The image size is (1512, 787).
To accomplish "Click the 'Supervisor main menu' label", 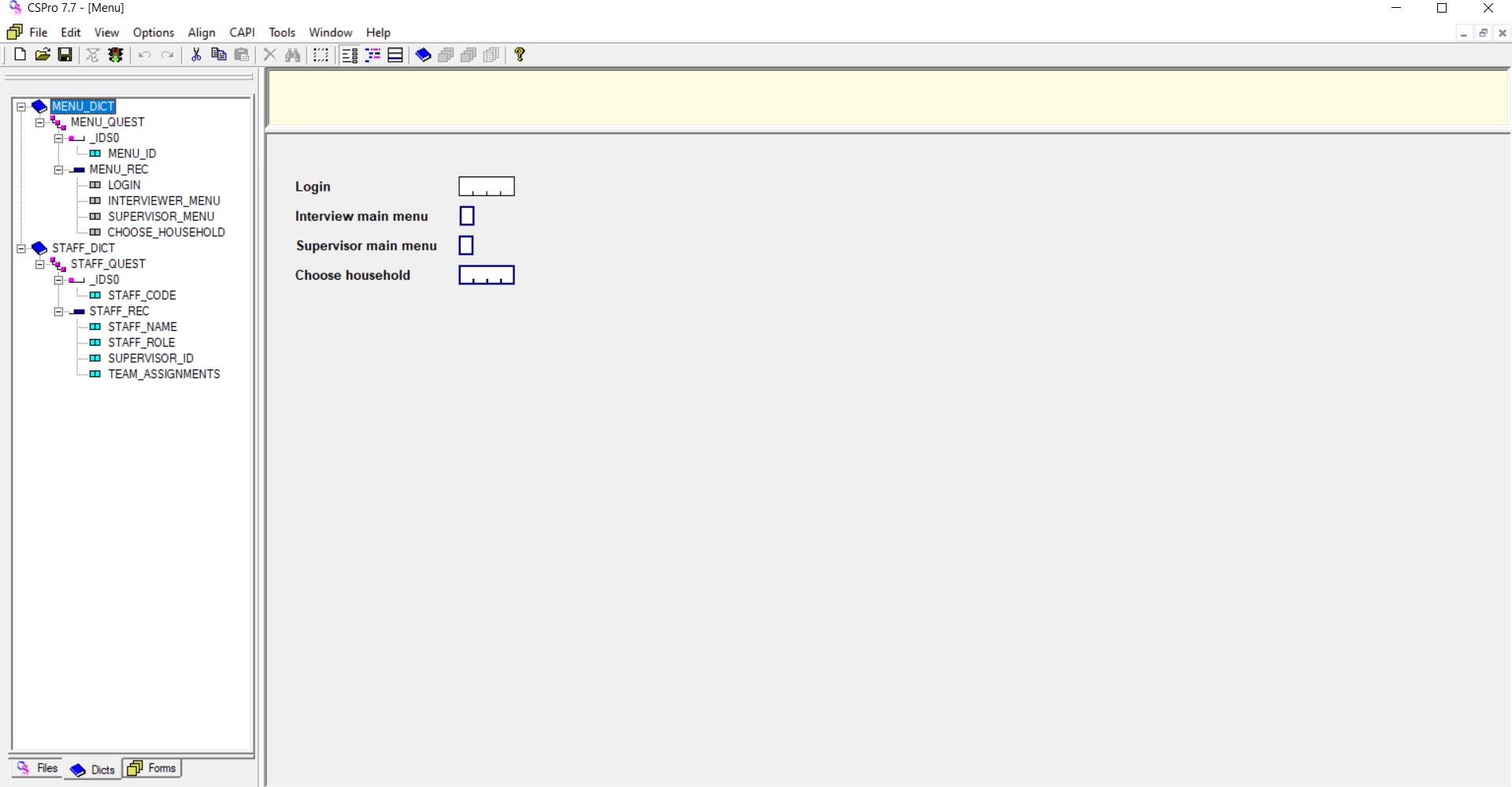I will tap(366, 246).
